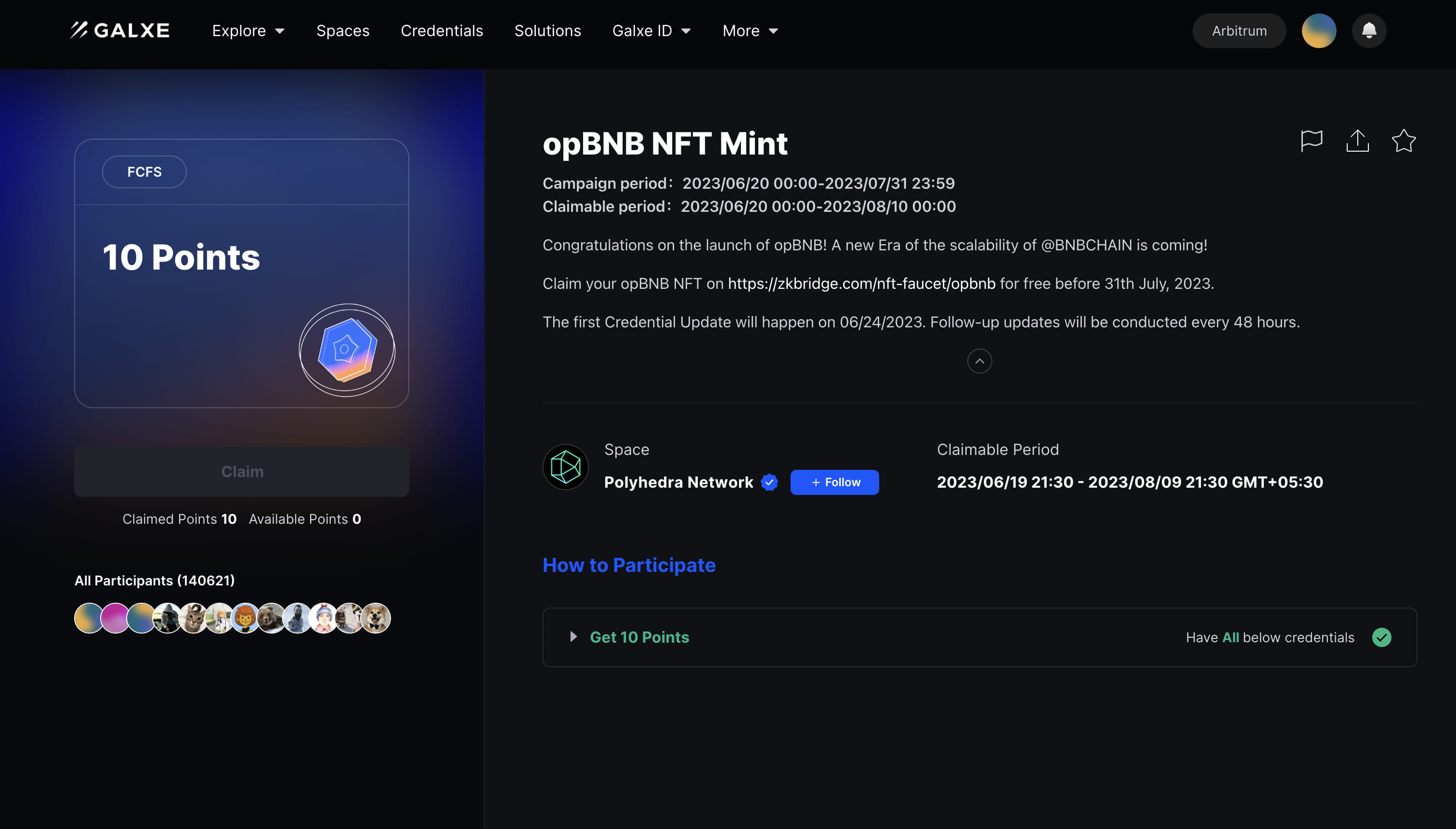Click the Galxe logo in header
The width and height of the screenshot is (1456, 829).
click(x=119, y=31)
